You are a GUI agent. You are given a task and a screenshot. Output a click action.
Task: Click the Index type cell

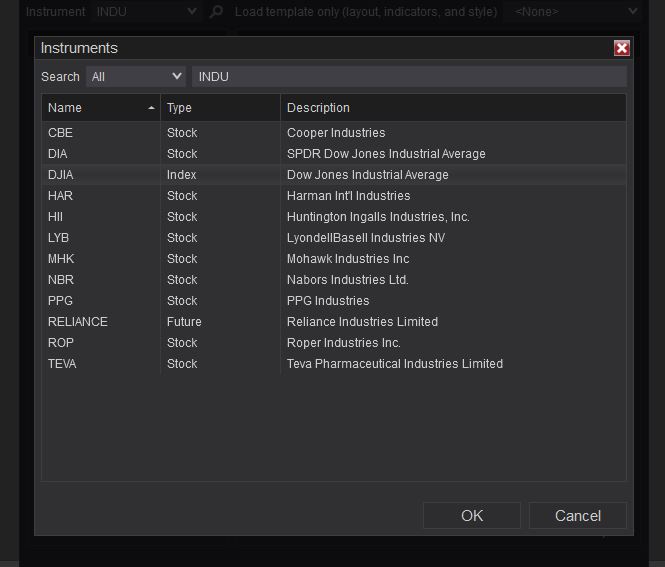coord(182,175)
